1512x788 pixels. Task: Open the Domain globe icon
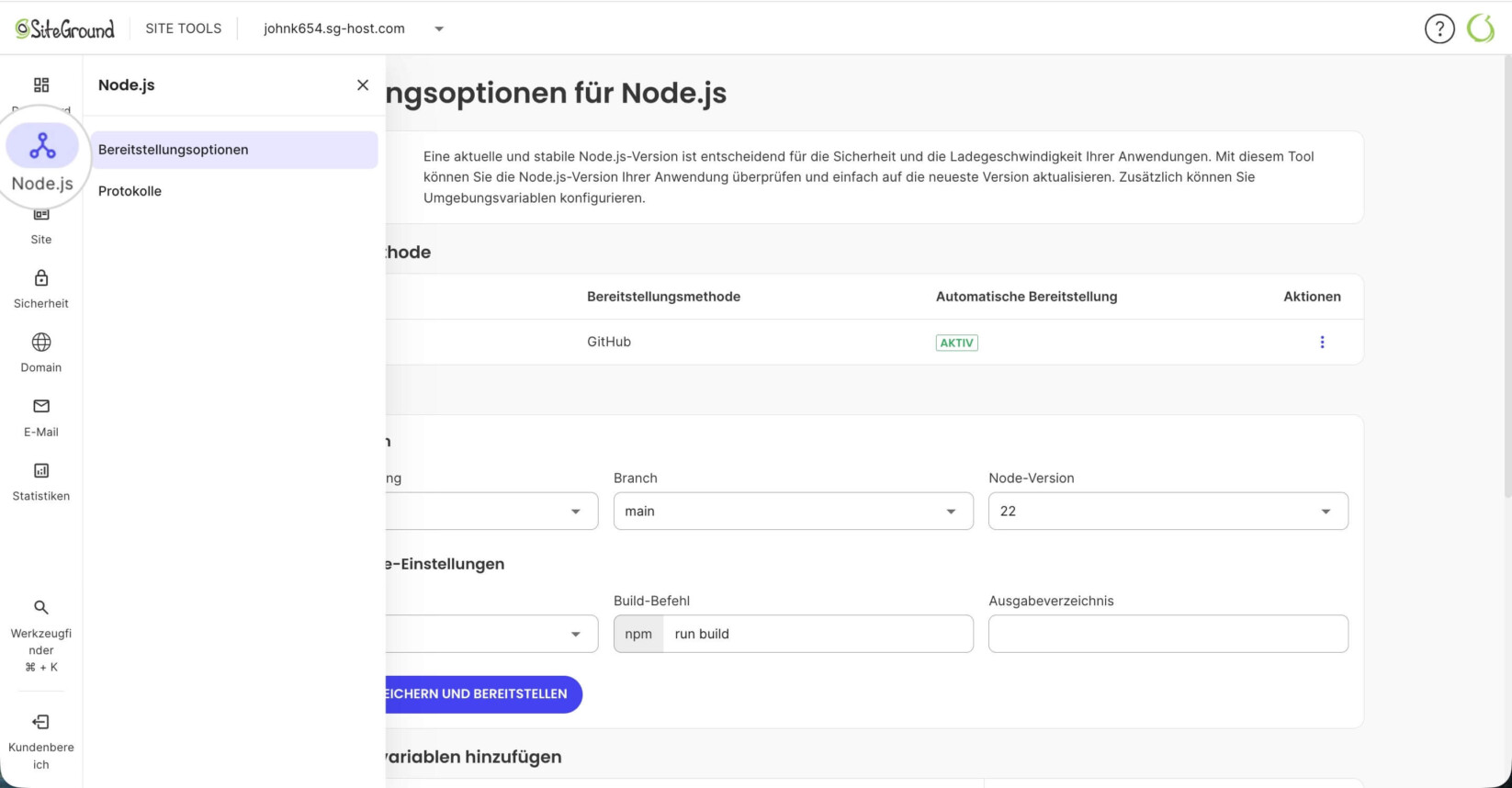pos(41,343)
